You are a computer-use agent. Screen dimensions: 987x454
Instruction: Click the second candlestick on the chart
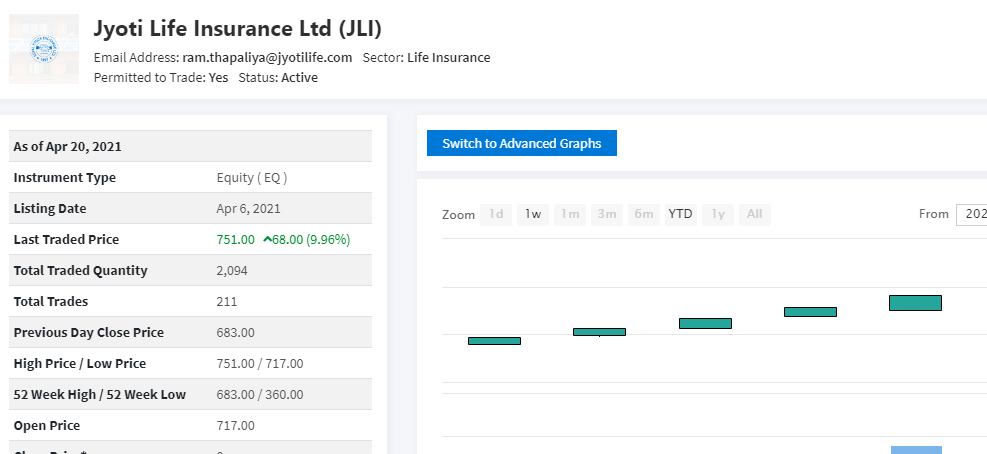pos(599,332)
